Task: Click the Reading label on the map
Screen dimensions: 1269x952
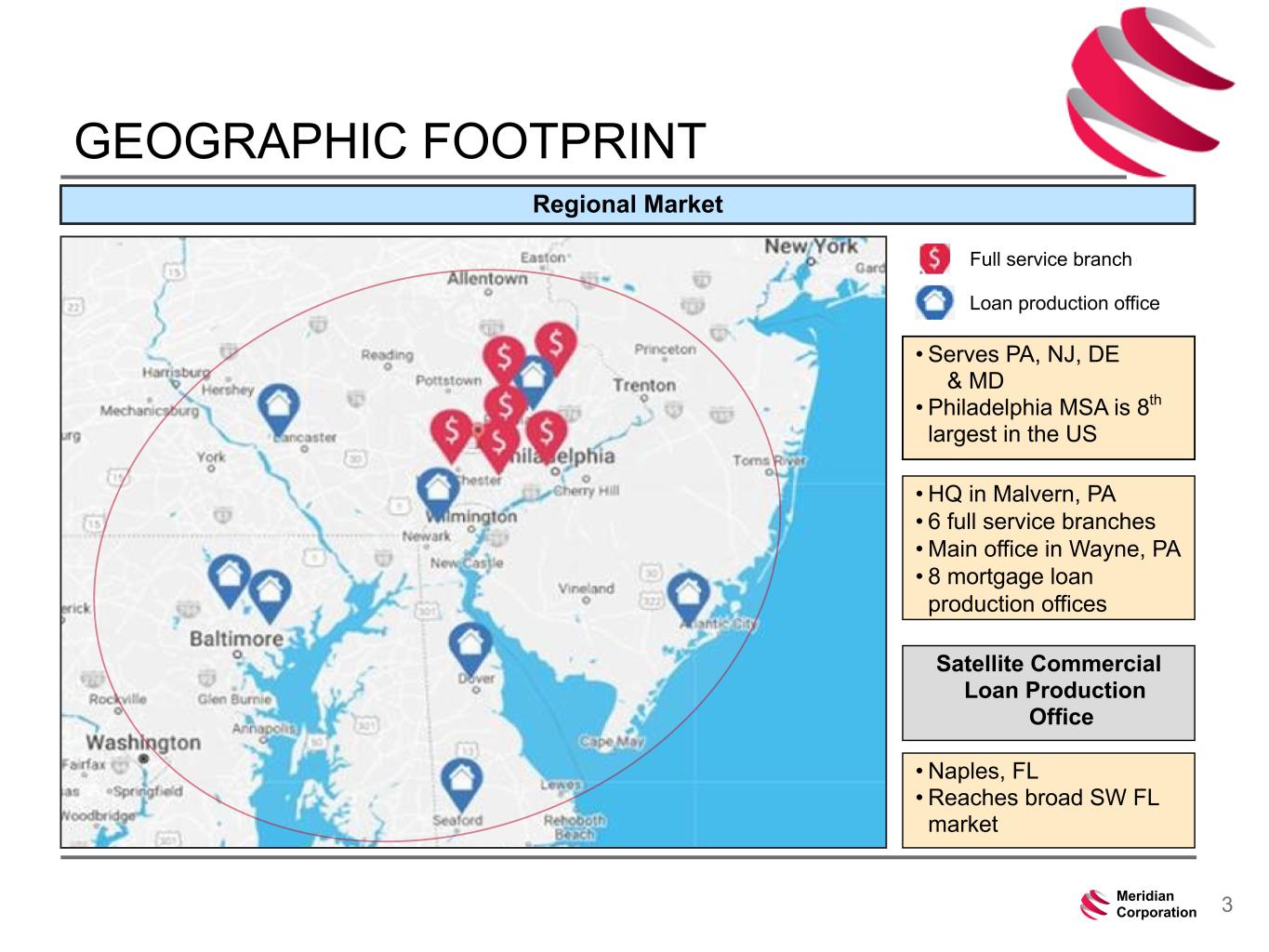Action: pos(387,355)
